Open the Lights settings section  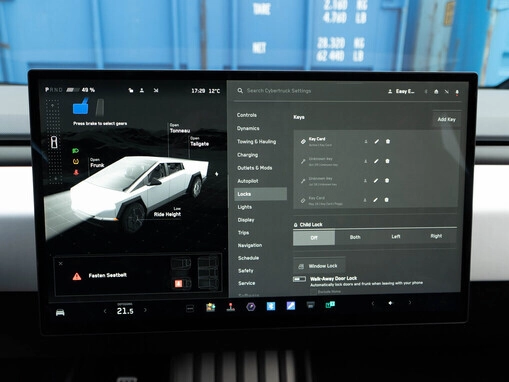(244, 207)
